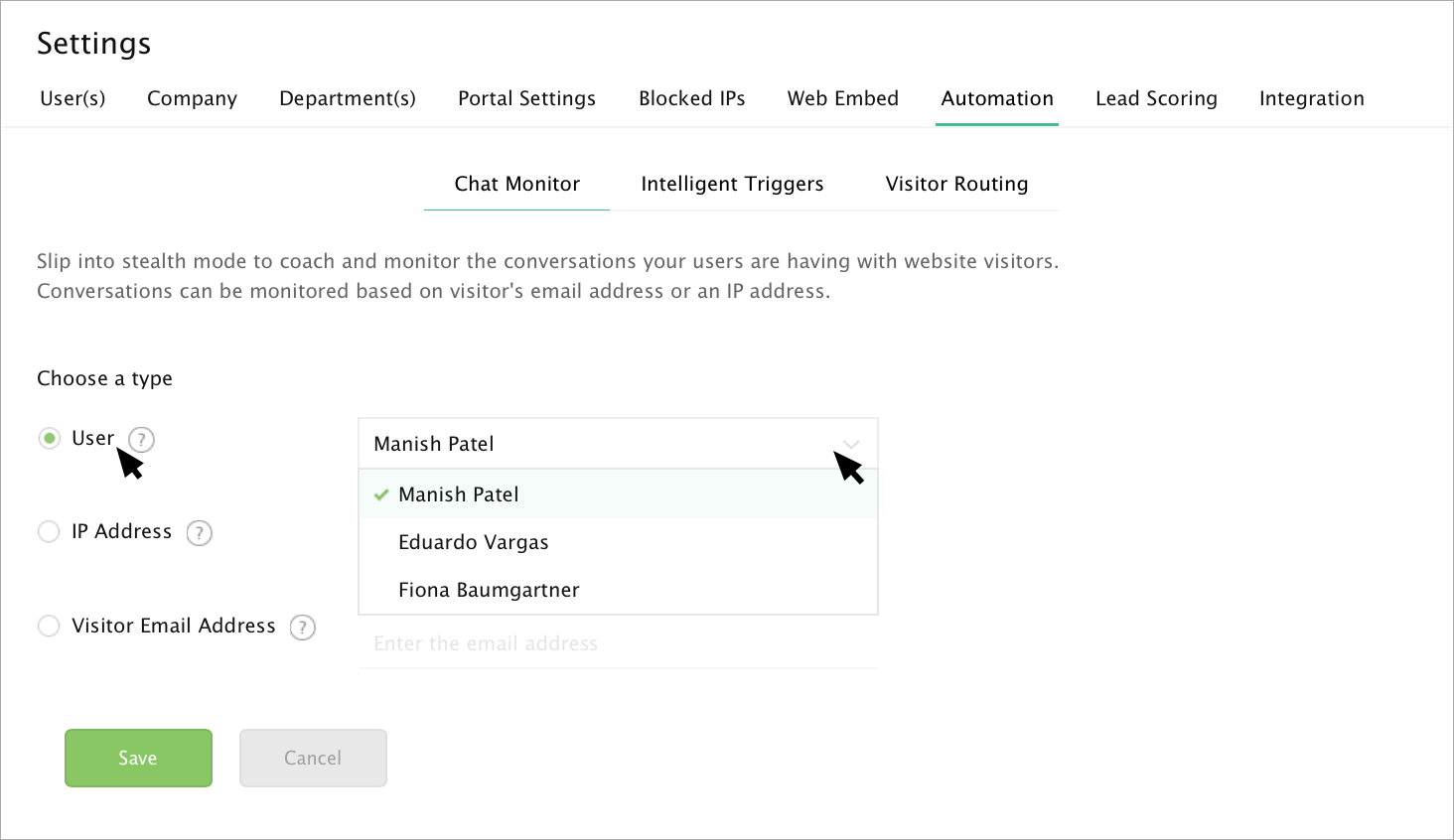Click help icon beside Visitor Email Address
The image size is (1454, 840).
(x=303, y=628)
